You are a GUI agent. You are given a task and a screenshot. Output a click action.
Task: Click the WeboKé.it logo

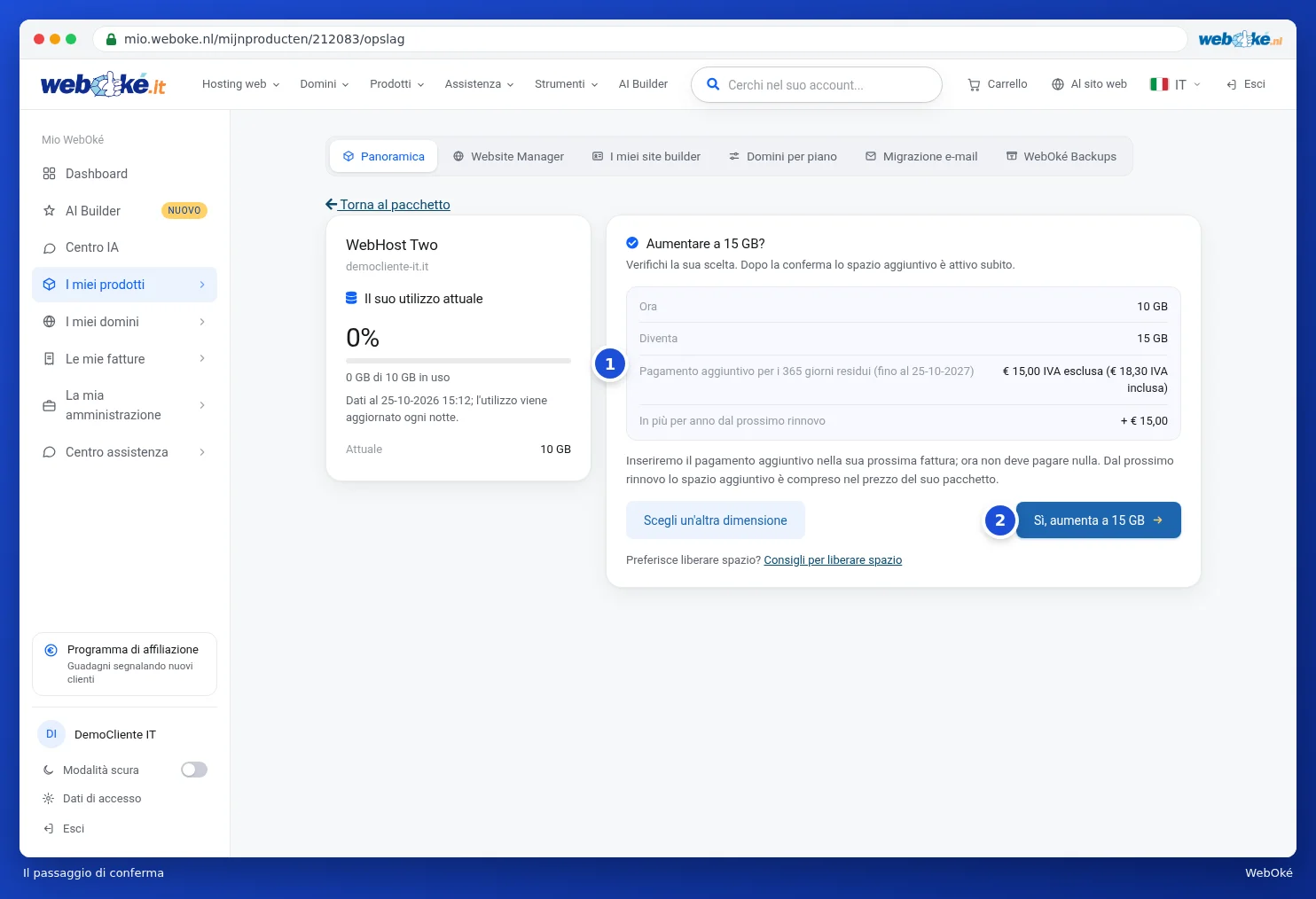pyautogui.click(x=103, y=84)
